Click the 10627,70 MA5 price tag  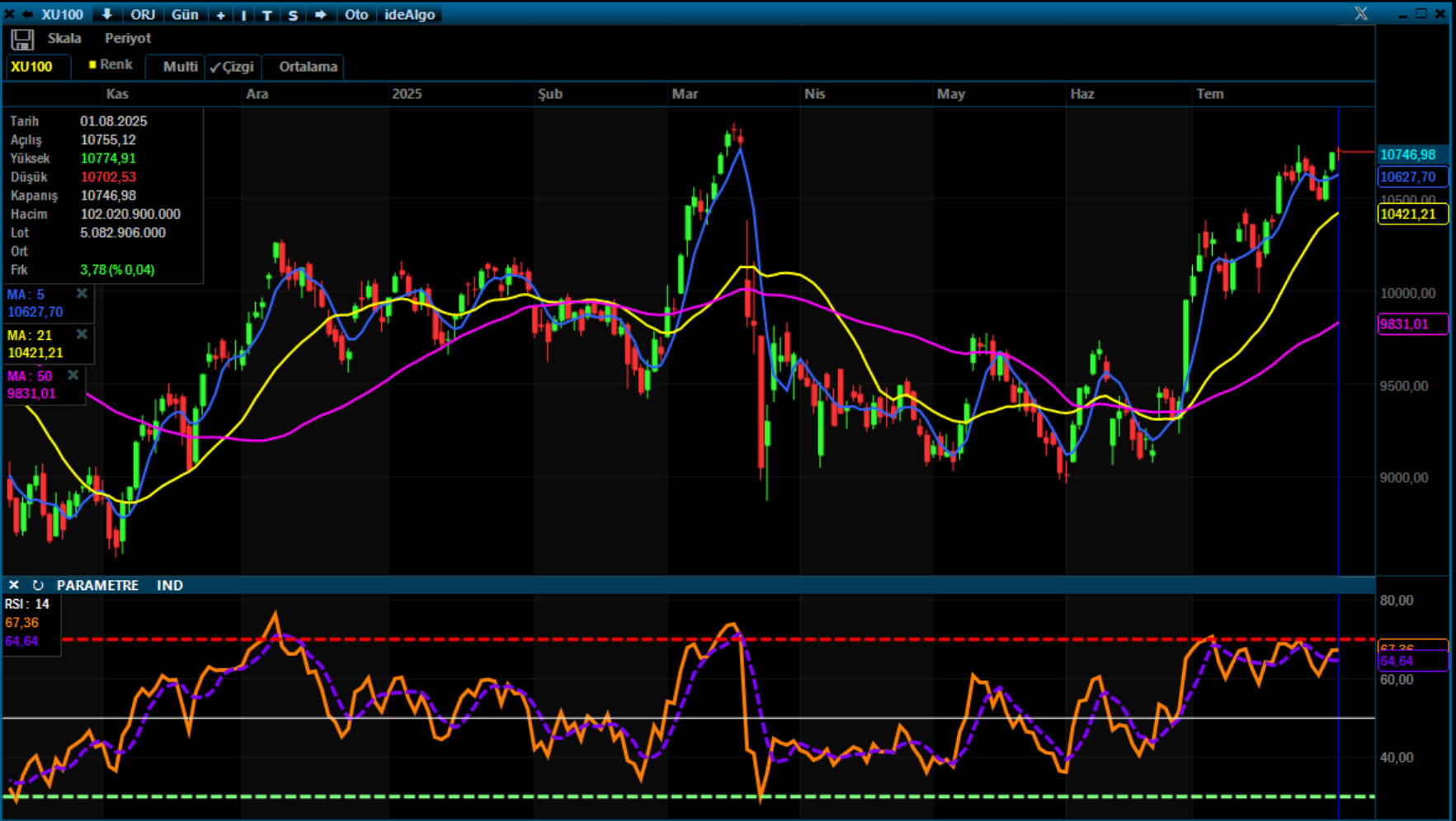click(x=1412, y=177)
